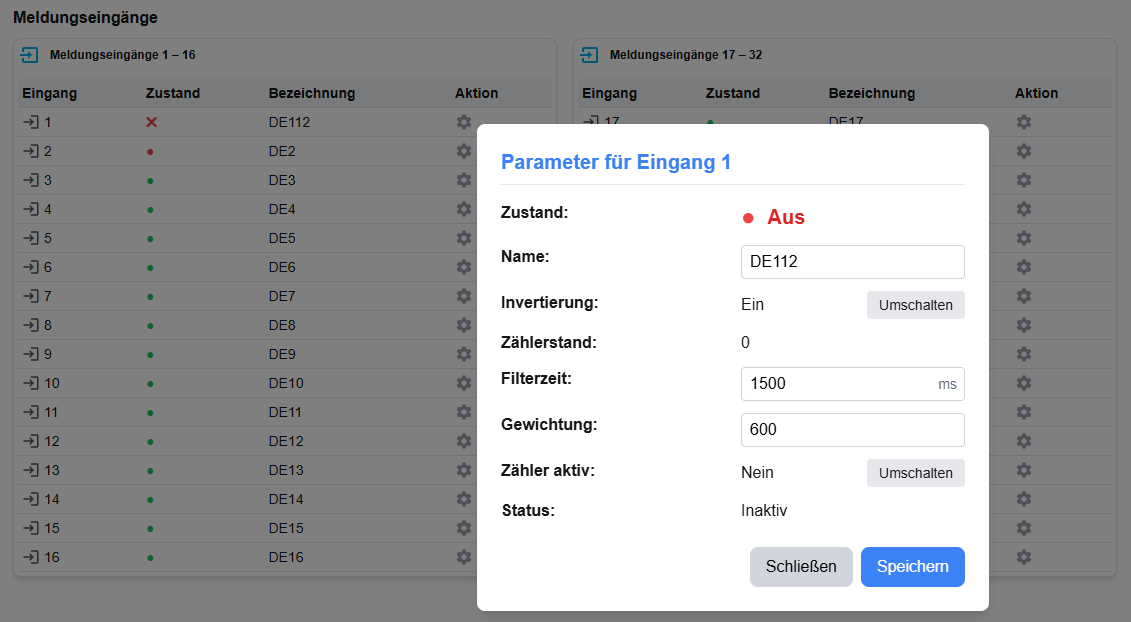
Task: Click the Zustand column header in right table
Action: (x=732, y=93)
